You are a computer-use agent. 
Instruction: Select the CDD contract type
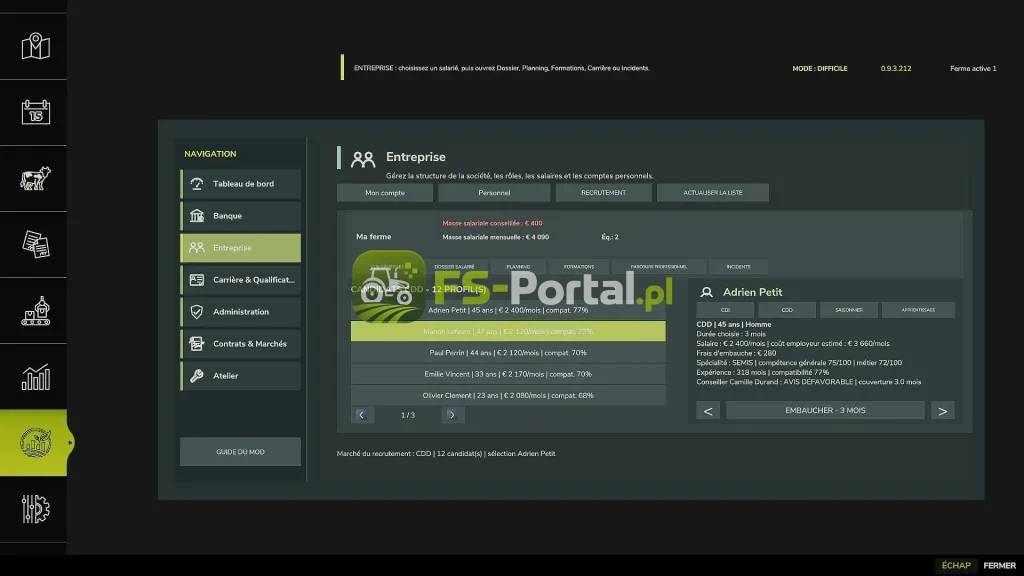point(787,310)
